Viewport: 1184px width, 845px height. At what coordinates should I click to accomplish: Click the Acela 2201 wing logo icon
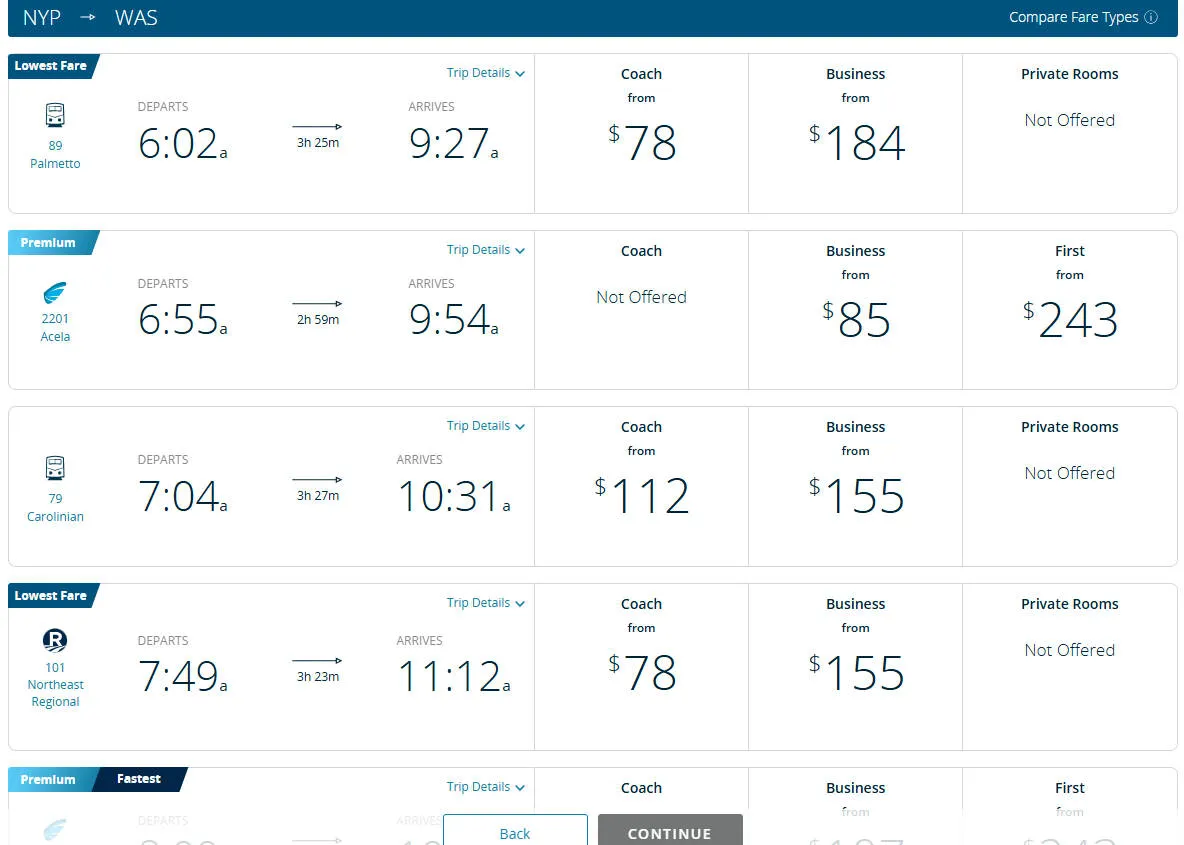pyautogui.click(x=55, y=294)
